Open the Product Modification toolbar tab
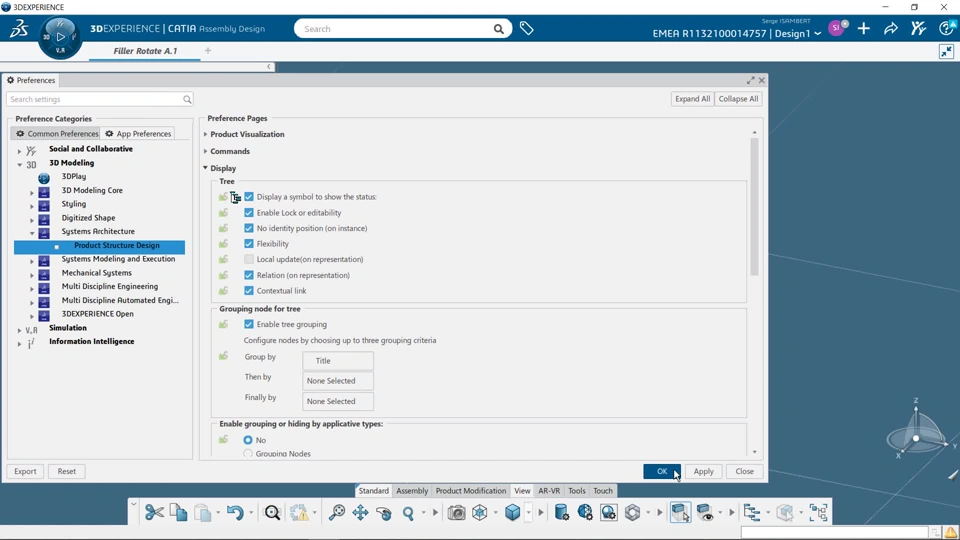Image resolution: width=960 pixels, height=540 pixels. point(471,490)
